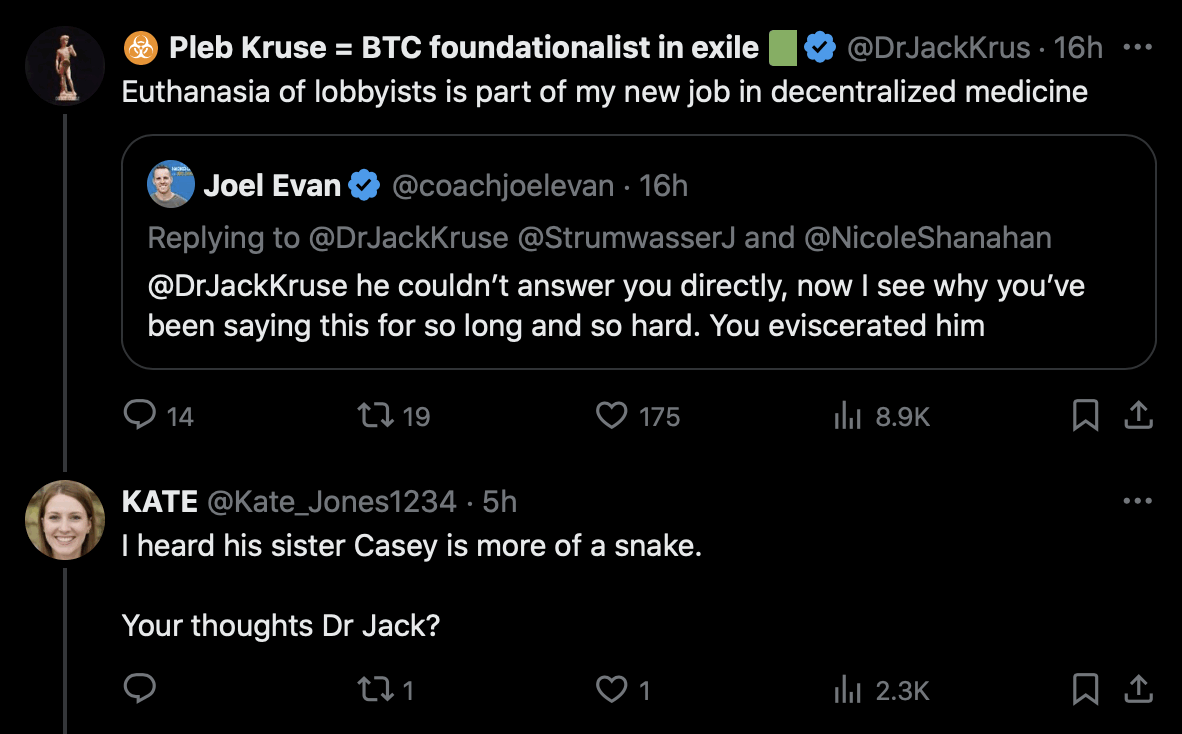Image resolution: width=1182 pixels, height=734 pixels.
Task: Open the @coachjoelevan handle in quoted tweet
Action: [x=503, y=185]
